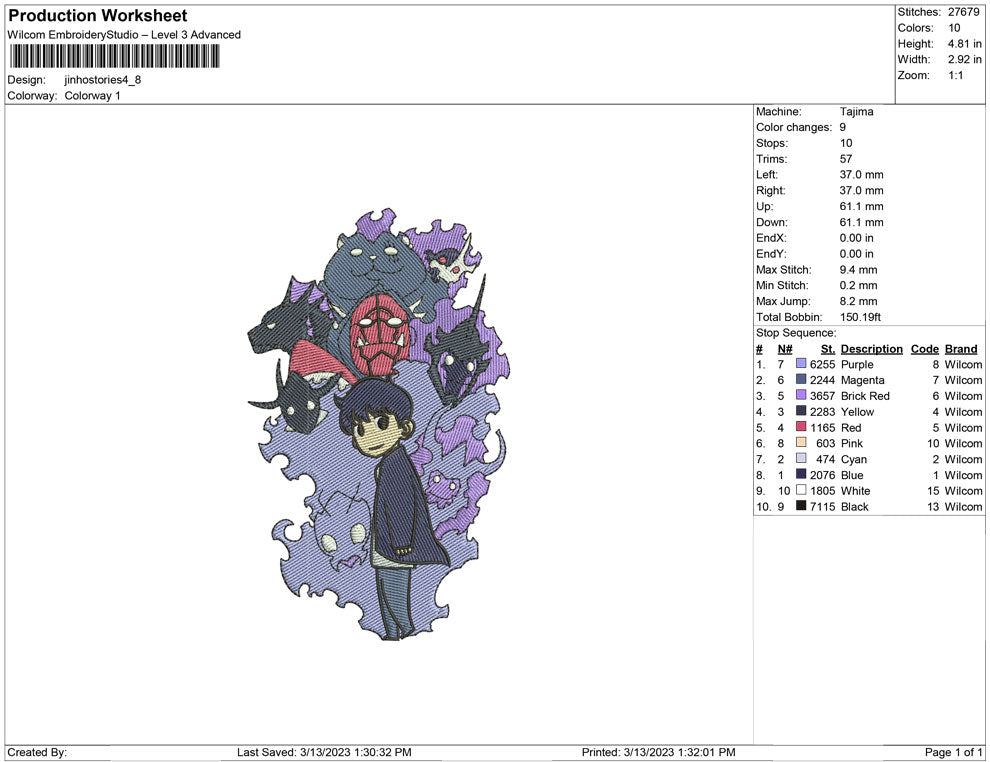The width and height of the screenshot is (990, 762).
Task: Click the 'St.' column header
Action: click(x=828, y=348)
